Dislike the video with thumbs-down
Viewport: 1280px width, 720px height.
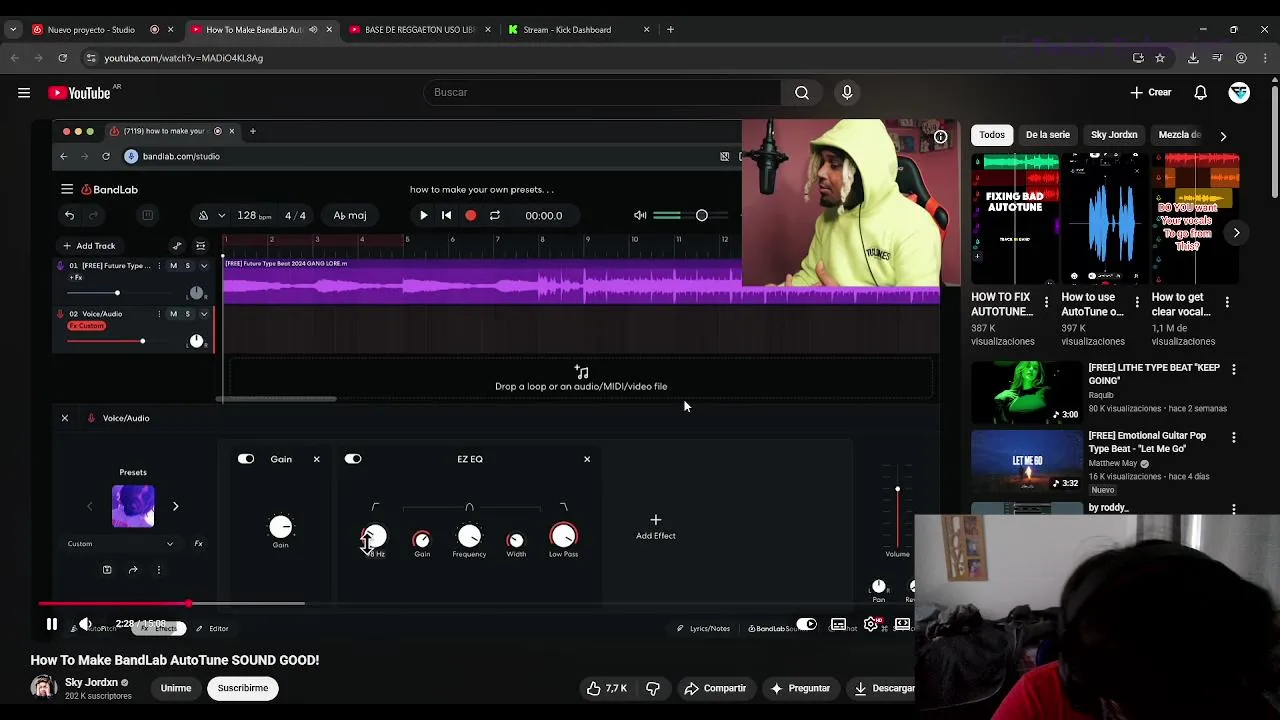(653, 688)
